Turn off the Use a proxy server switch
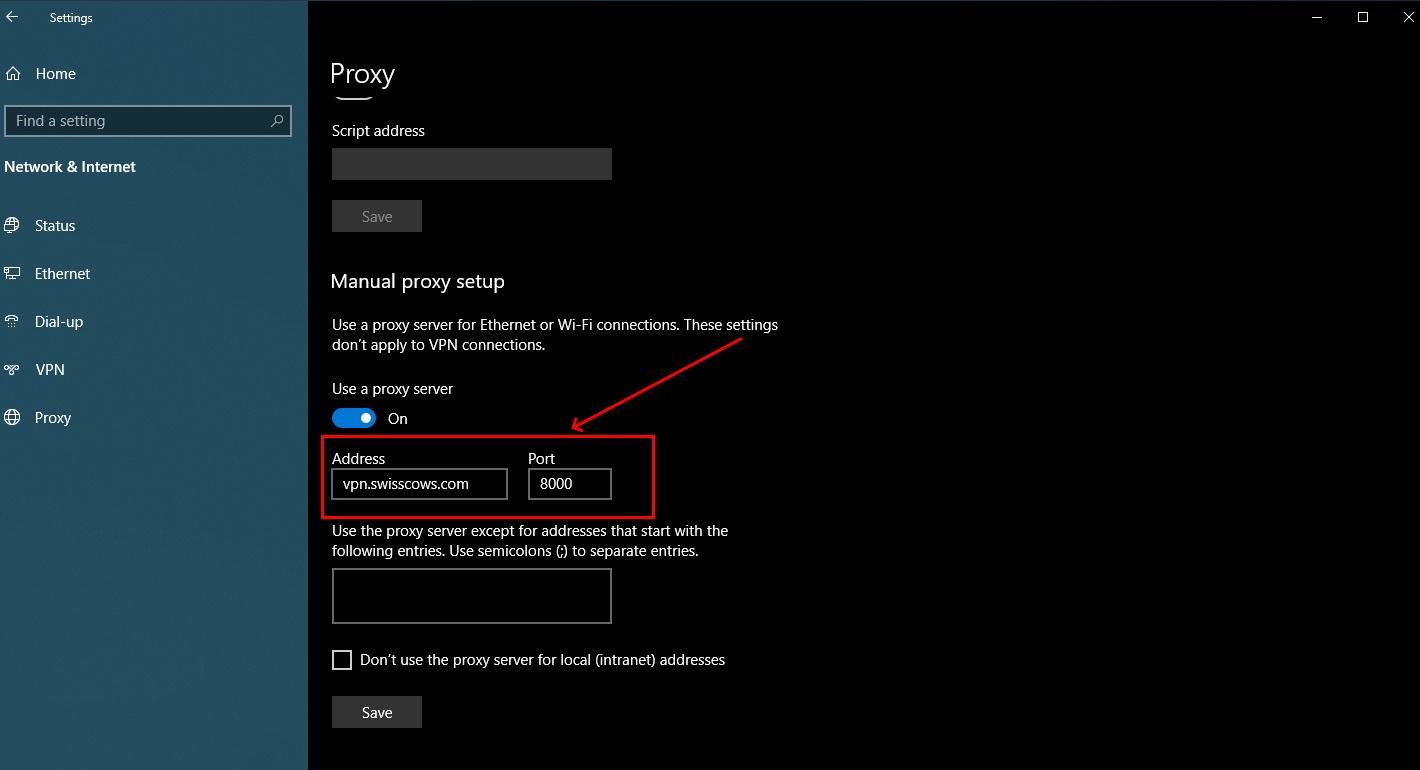 pos(354,418)
